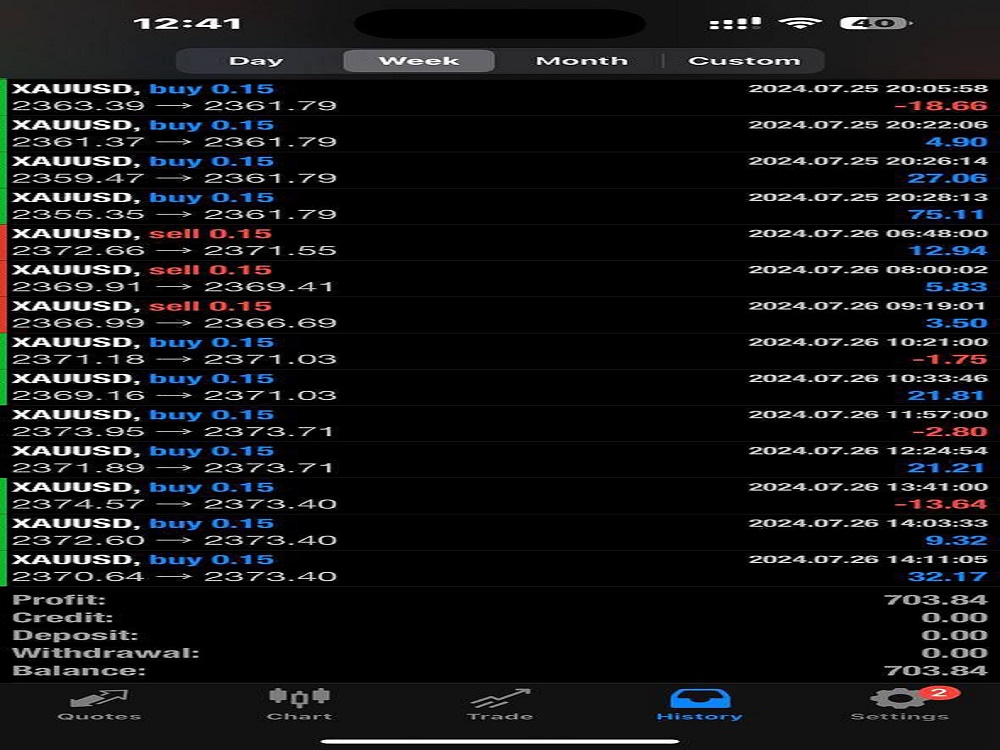Viewport: 1000px width, 750px height.
Task: Select the -18.66 loss value
Action: point(941,106)
